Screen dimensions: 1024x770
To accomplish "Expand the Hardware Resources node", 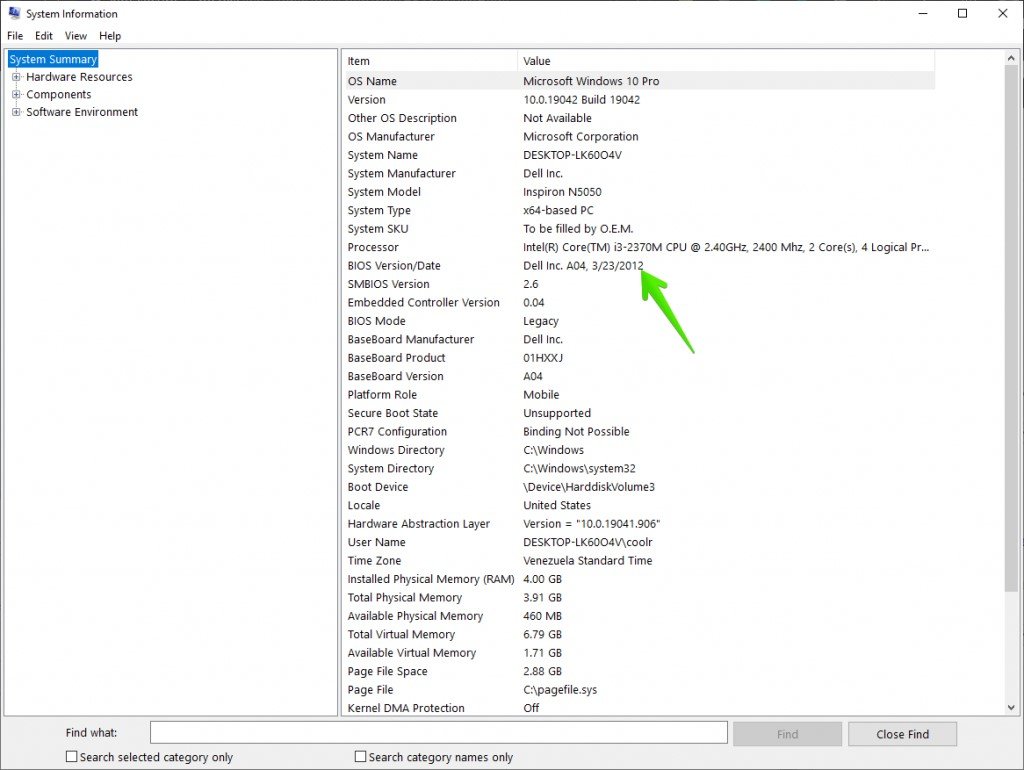I will [16, 77].
